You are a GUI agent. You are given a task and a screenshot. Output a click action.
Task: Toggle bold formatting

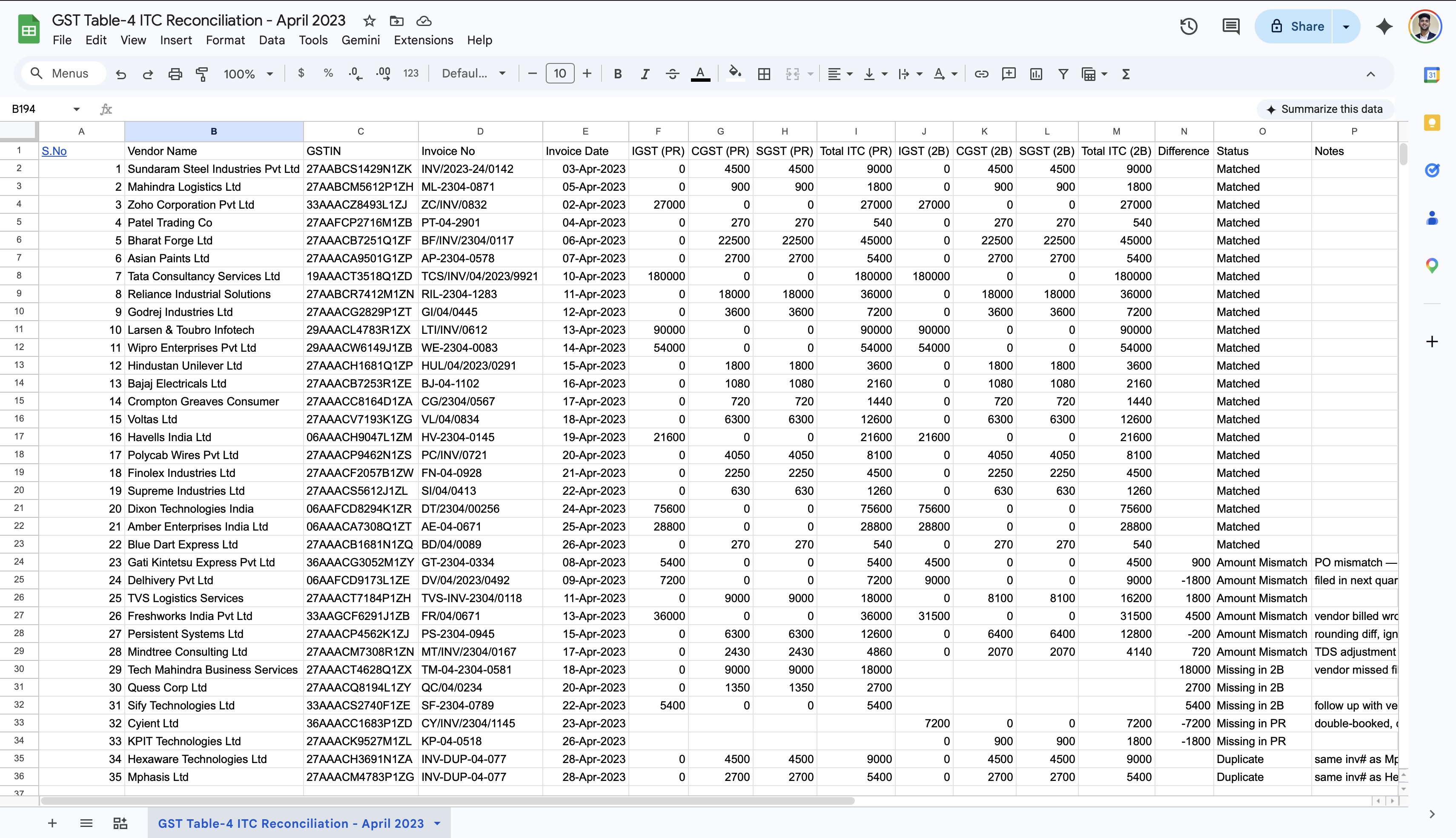pos(618,74)
